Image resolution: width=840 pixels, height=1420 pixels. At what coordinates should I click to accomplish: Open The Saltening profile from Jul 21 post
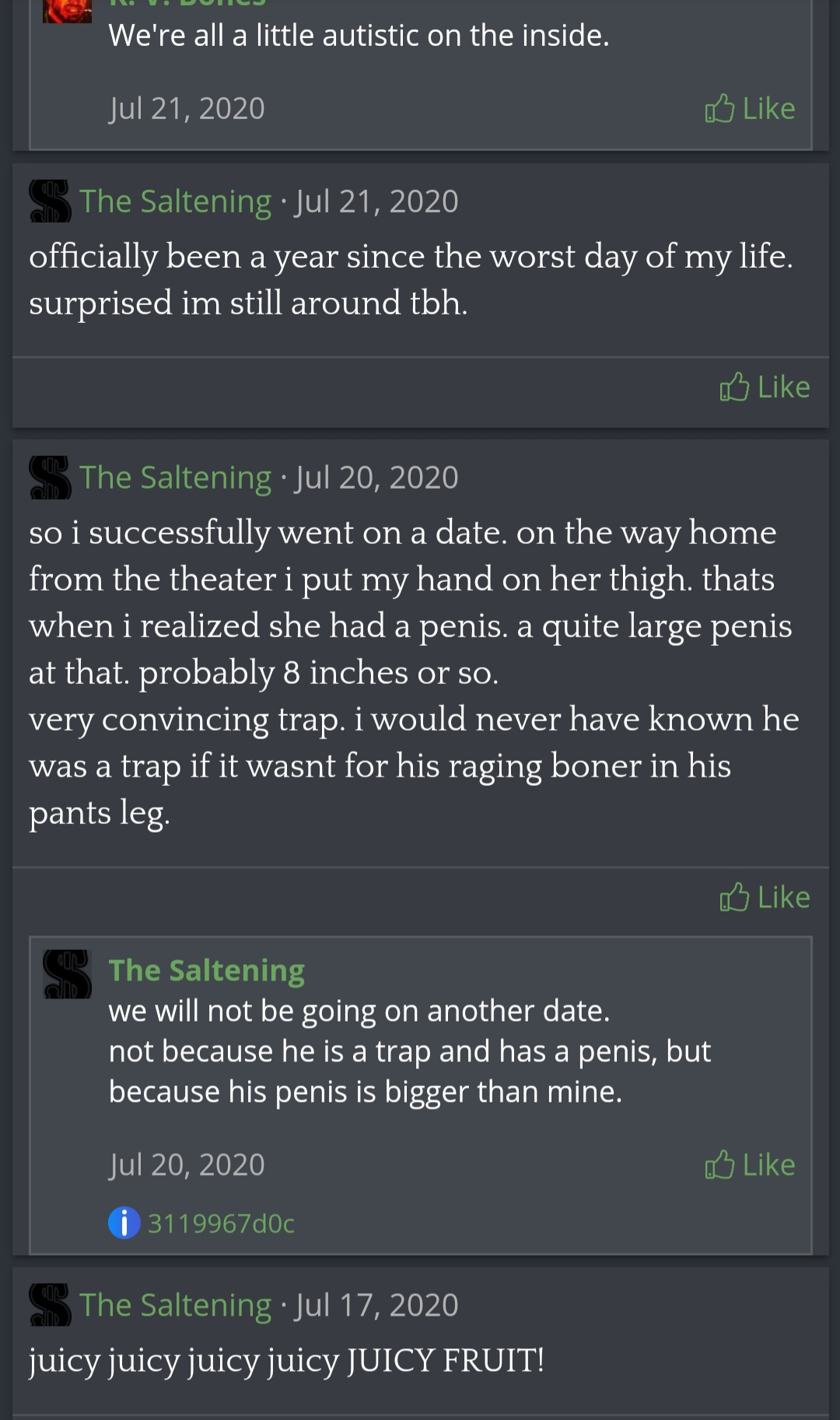coord(176,202)
